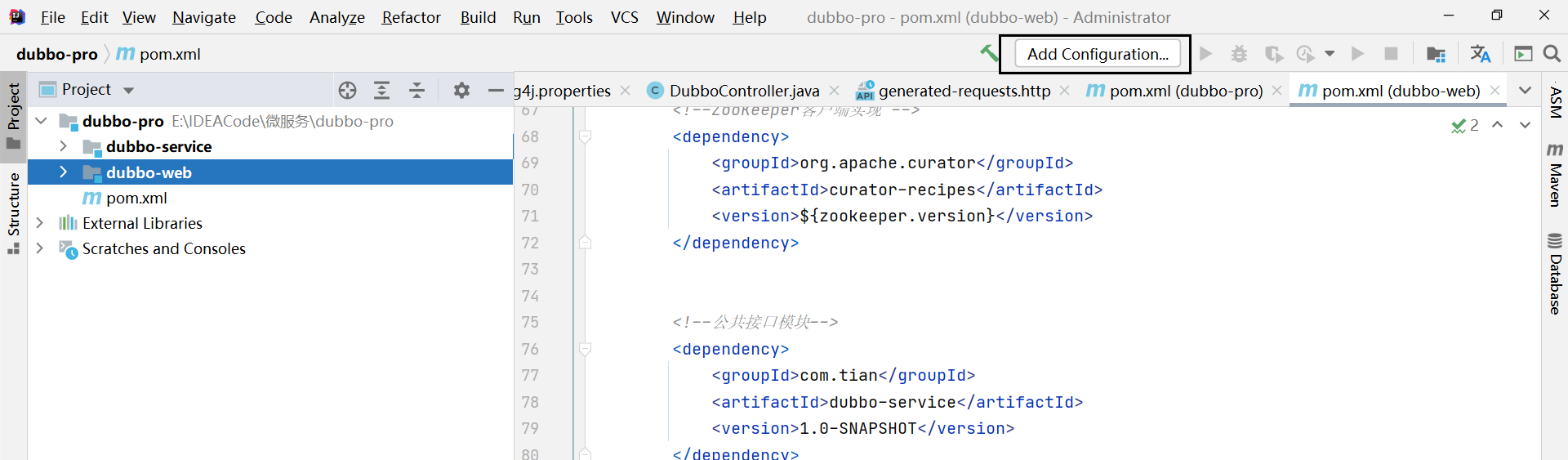1568x460 pixels.
Task: Open the Refactor menu
Action: coord(411,17)
